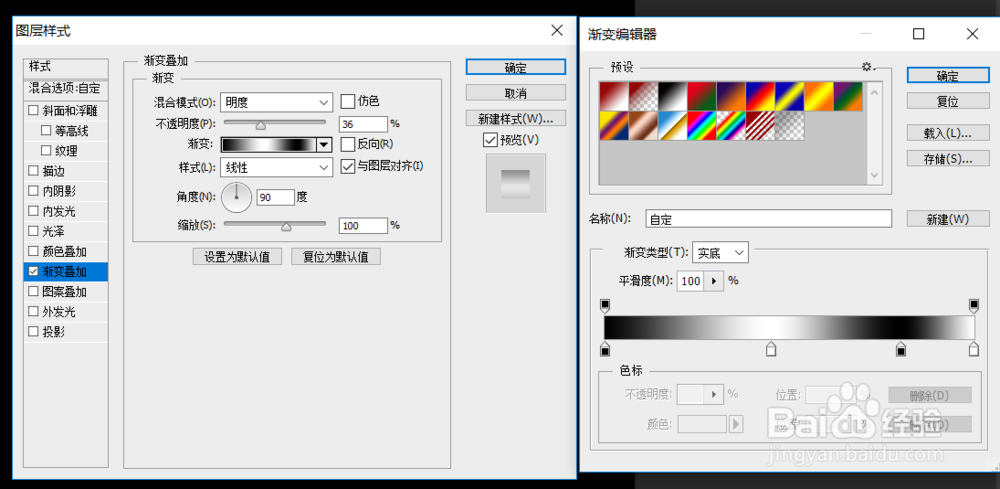Click 取消 in the Layer Style dialog

pyautogui.click(x=515, y=93)
